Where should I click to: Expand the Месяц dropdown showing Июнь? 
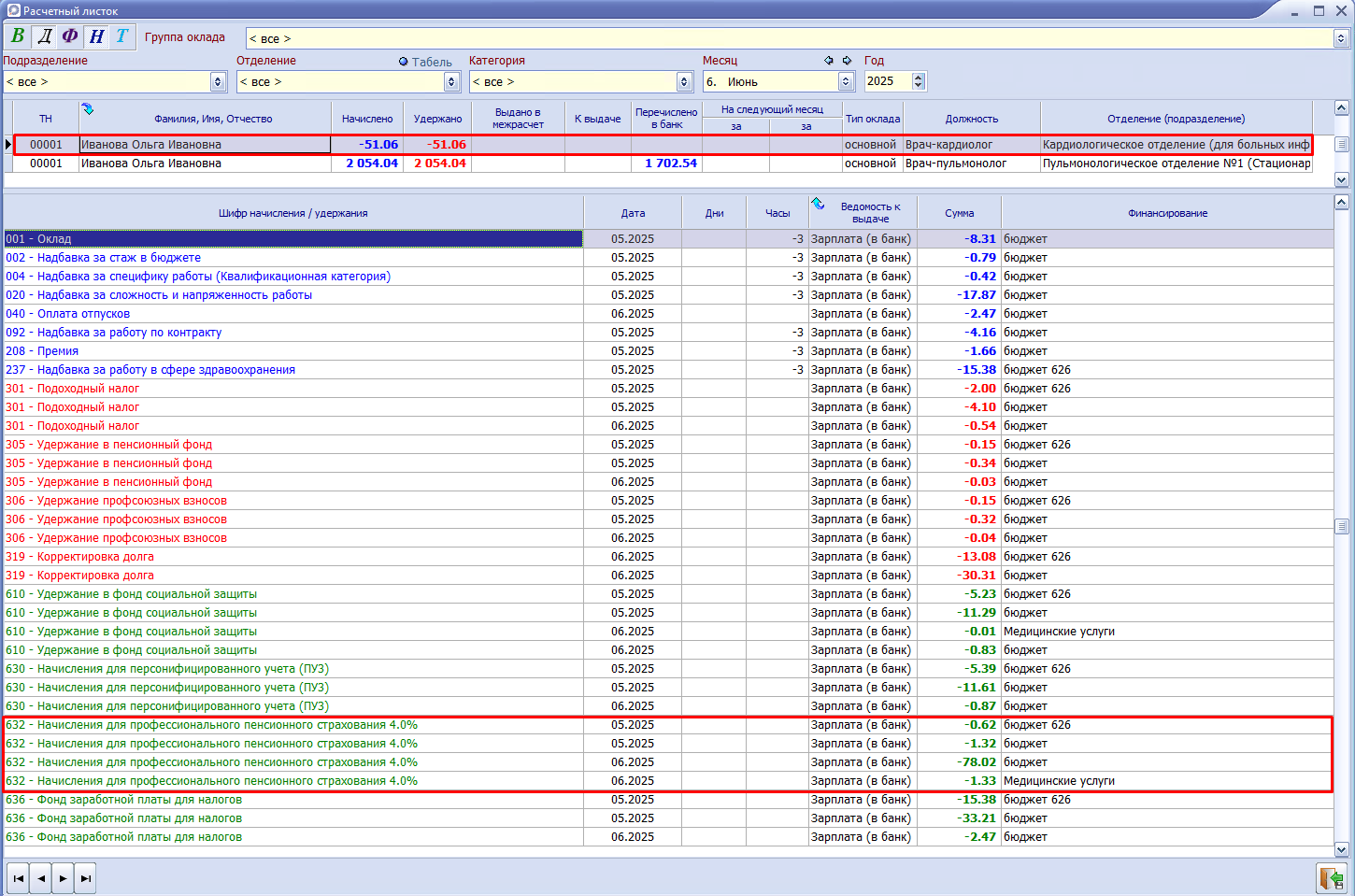(x=846, y=82)
